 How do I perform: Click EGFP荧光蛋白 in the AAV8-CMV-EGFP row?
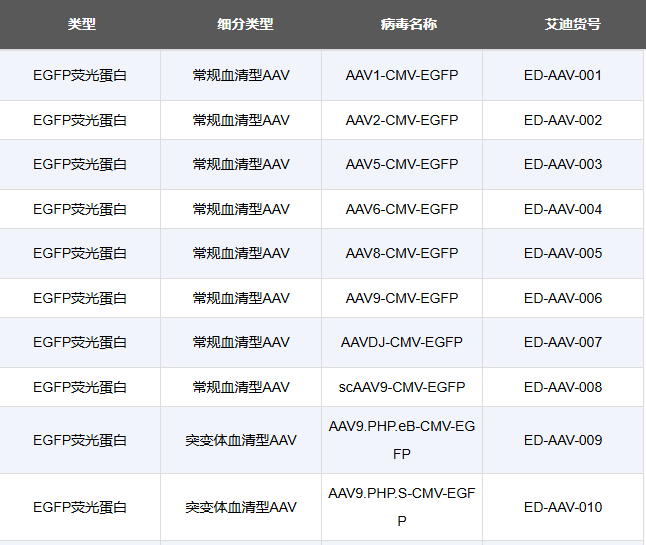[80, 253]
